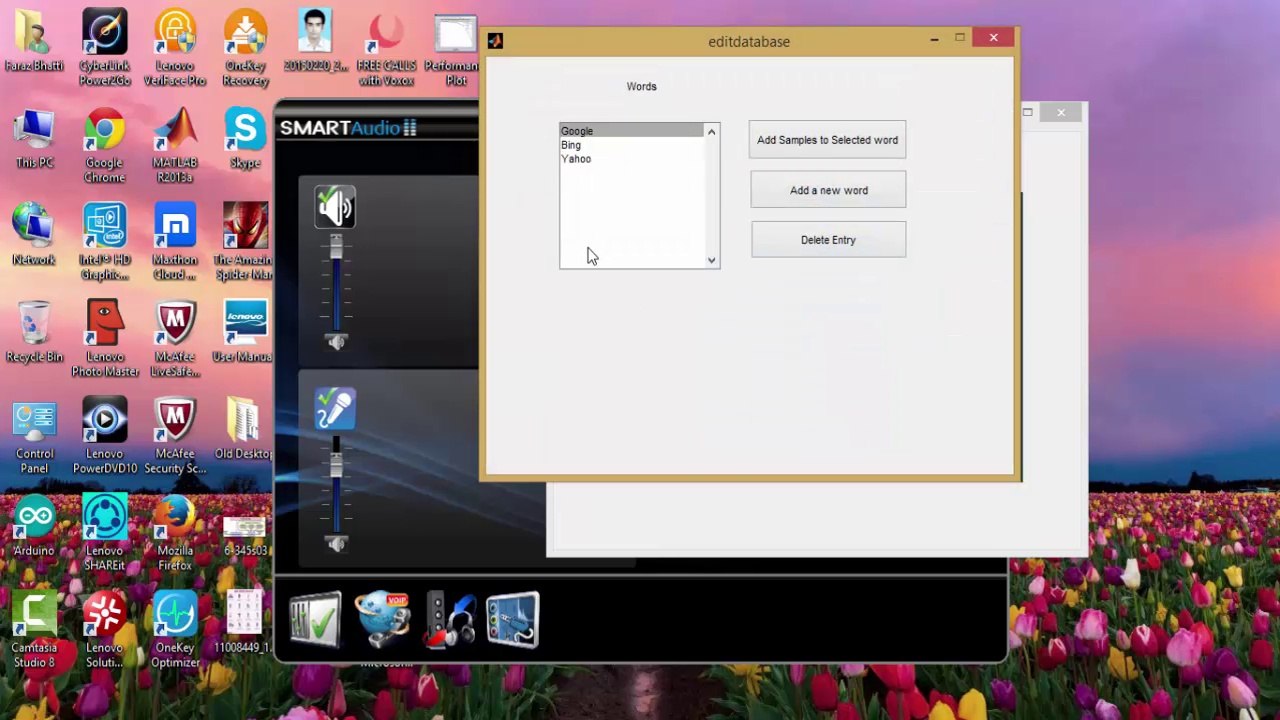The width and height of the screenshot is (1280, 720).
Task: Close the background window behind editdatabase
Action: 1061,112
